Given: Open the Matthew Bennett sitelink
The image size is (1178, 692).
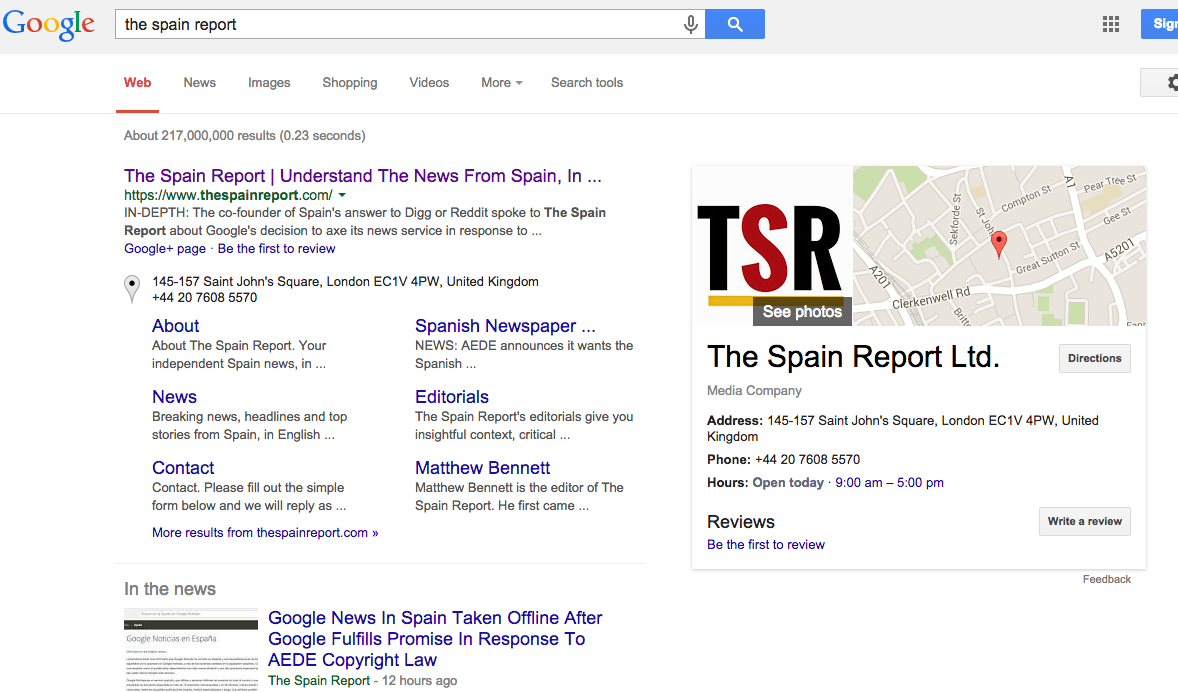Looking at the screenshot, I should [482, 467].
